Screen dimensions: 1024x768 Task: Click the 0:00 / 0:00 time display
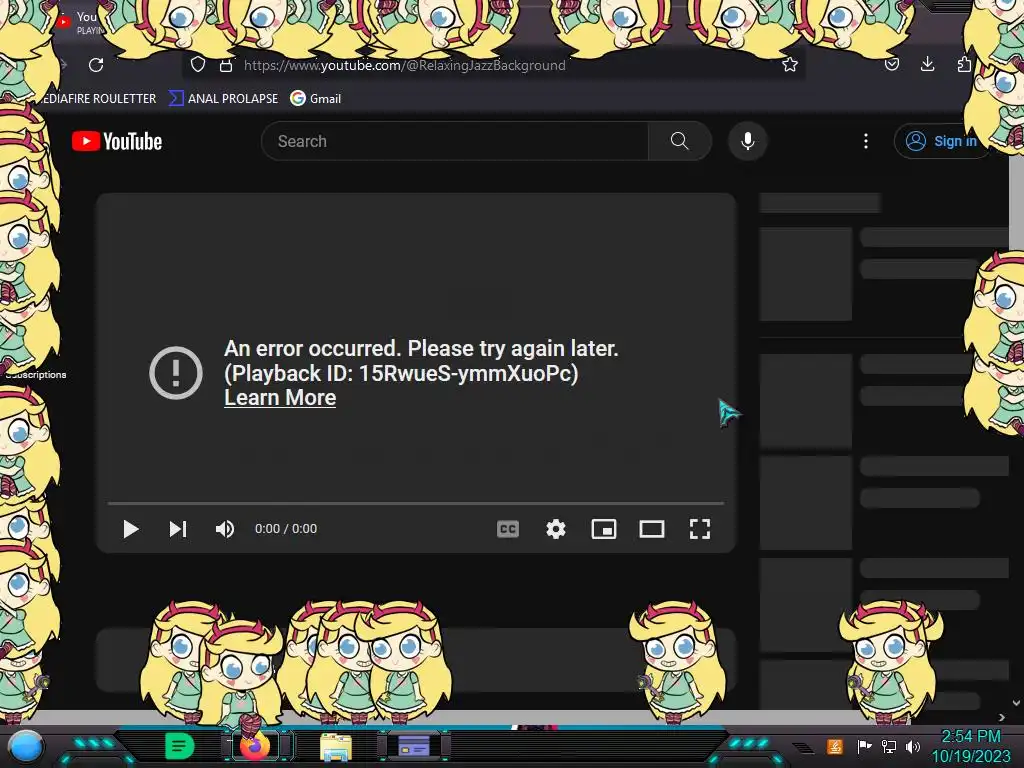(x=286, y=529)
